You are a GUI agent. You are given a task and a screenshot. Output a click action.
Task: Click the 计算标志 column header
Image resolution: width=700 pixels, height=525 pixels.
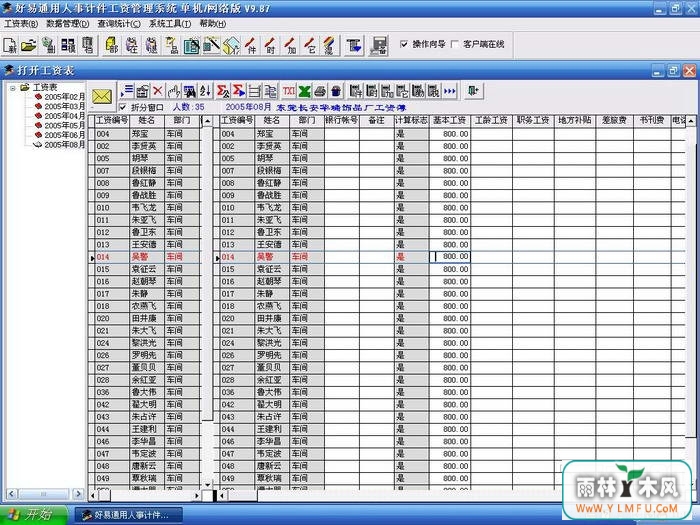click(412, 121)
